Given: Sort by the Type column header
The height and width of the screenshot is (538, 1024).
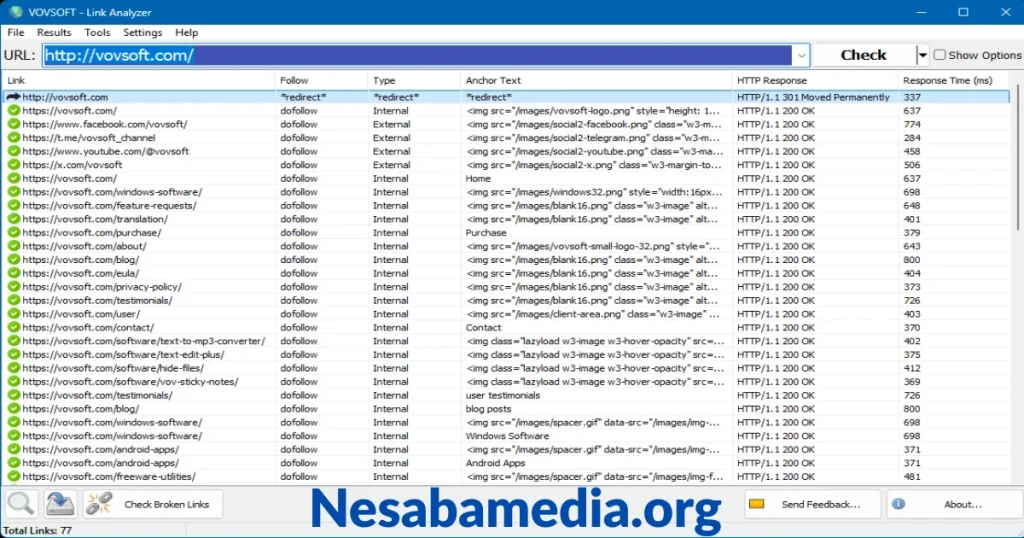Looking at the screenshot, I should 414,80.
